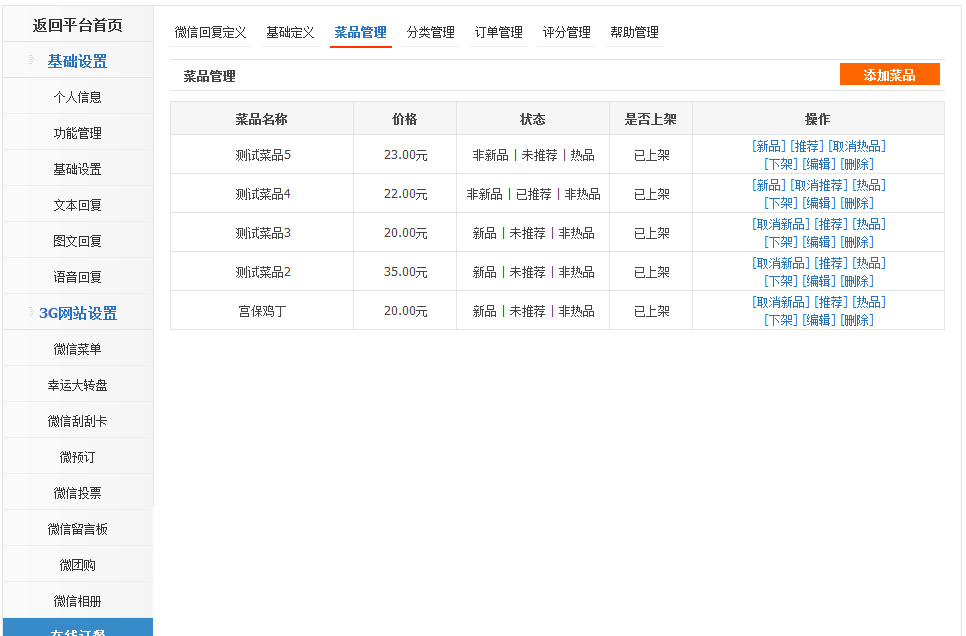The height and width of the screenshot is (636, 966).
Task: Click the arrow icon beside 基础设置
Action: click(32, 61)
